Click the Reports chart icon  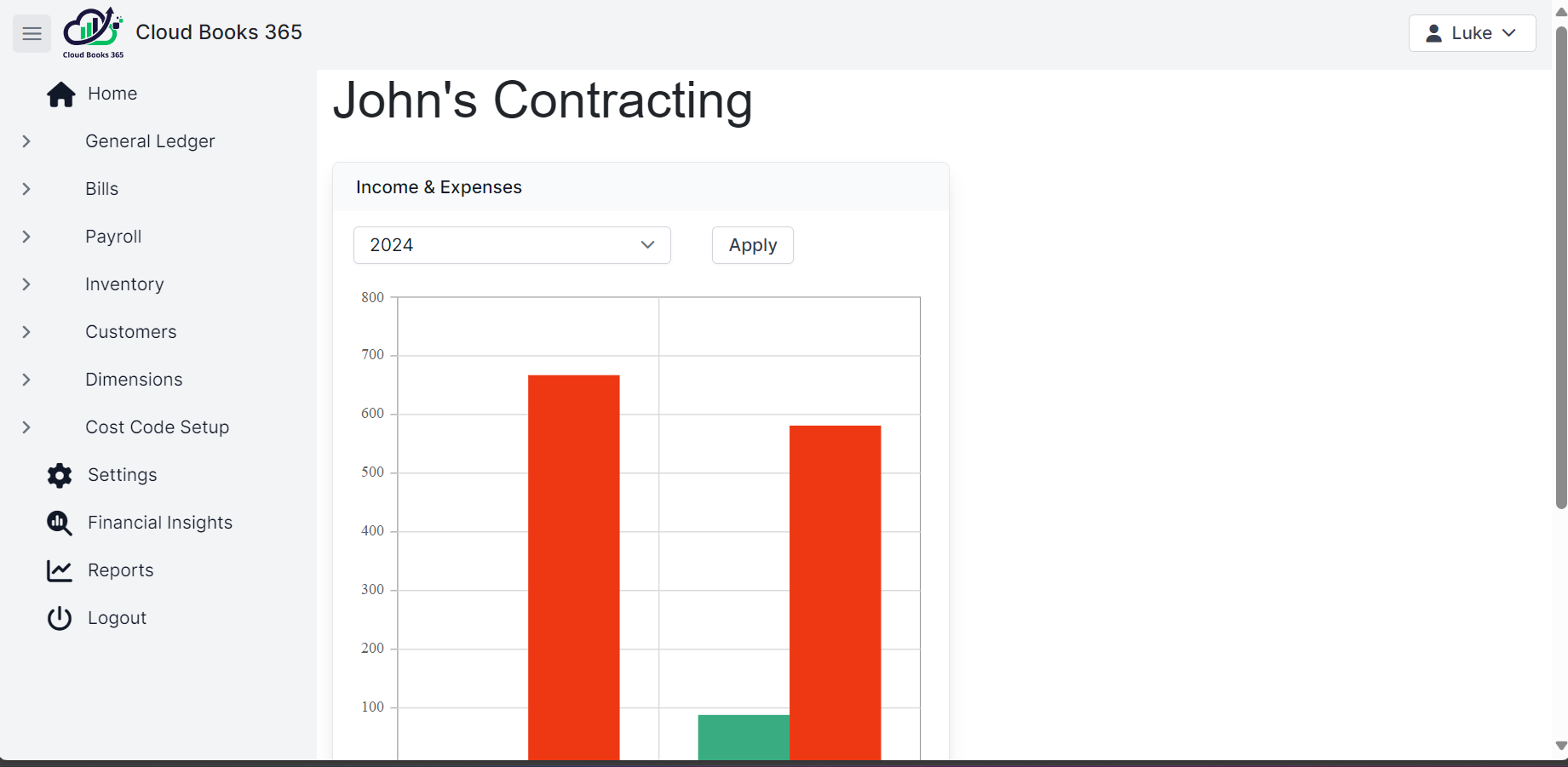click(x=60, y=570)
